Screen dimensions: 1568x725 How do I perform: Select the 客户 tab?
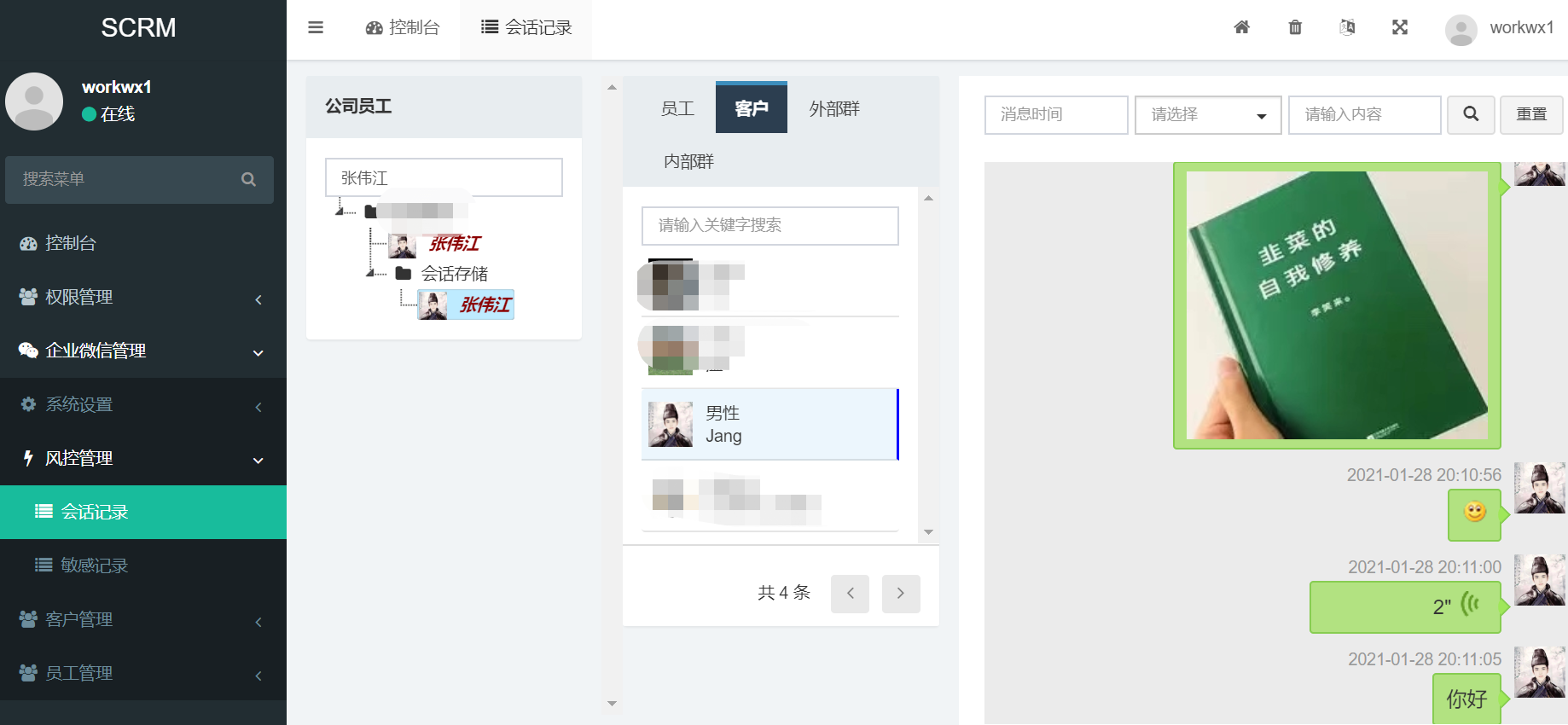coord(752,107)
